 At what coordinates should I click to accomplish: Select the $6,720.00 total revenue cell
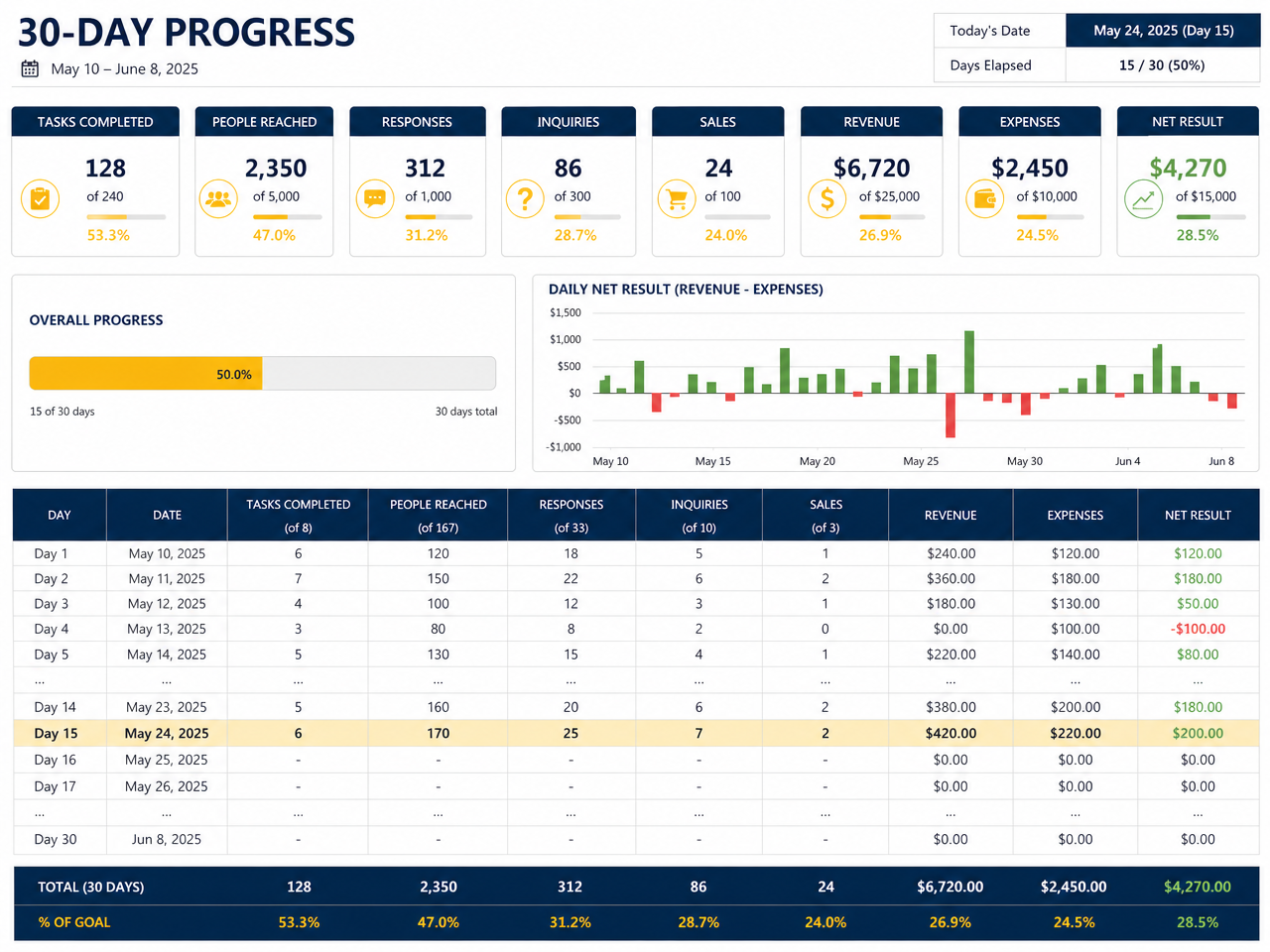point(951,887)
